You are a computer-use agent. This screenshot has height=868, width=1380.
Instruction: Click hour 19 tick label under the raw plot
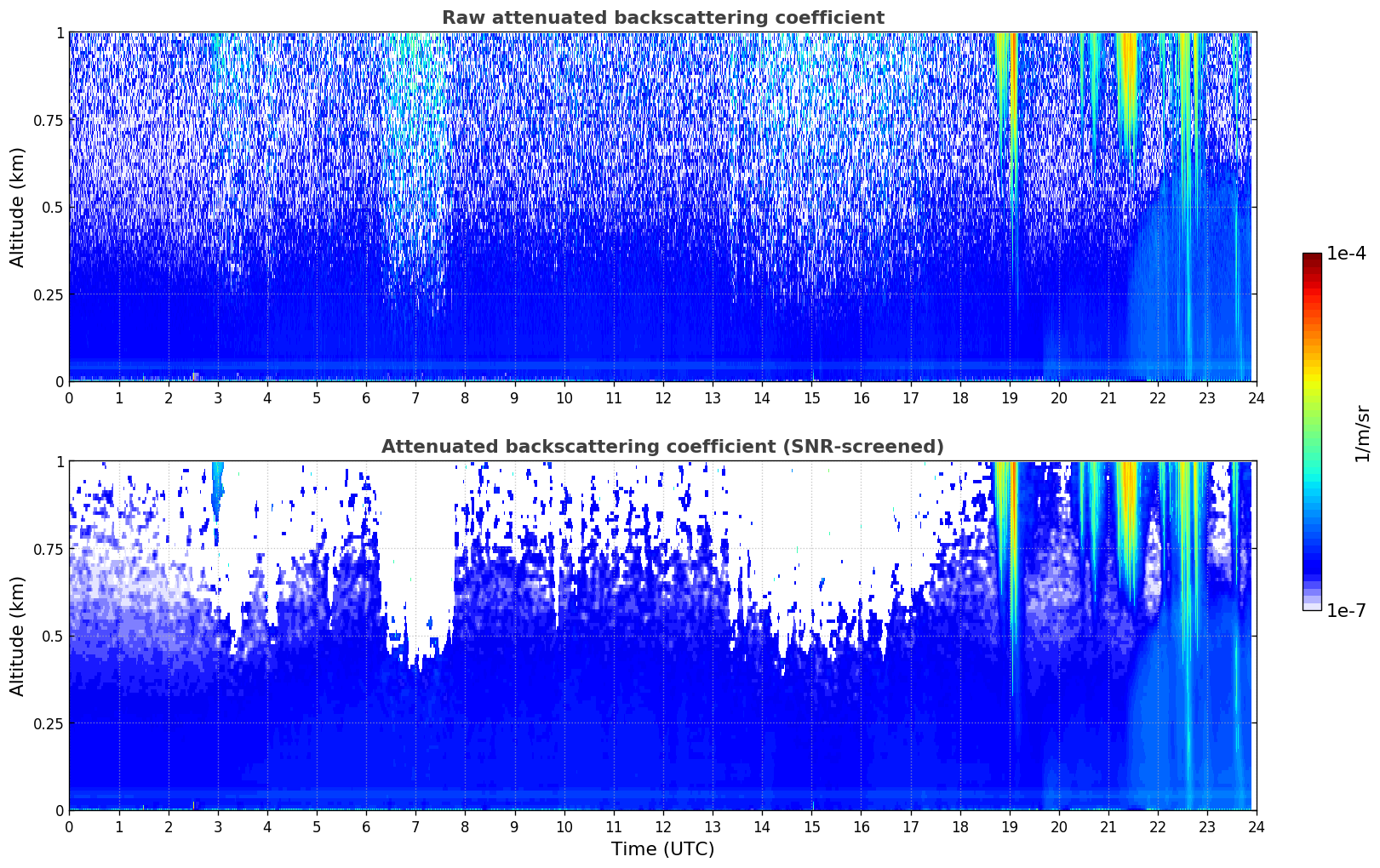(x=1009, y=398)
